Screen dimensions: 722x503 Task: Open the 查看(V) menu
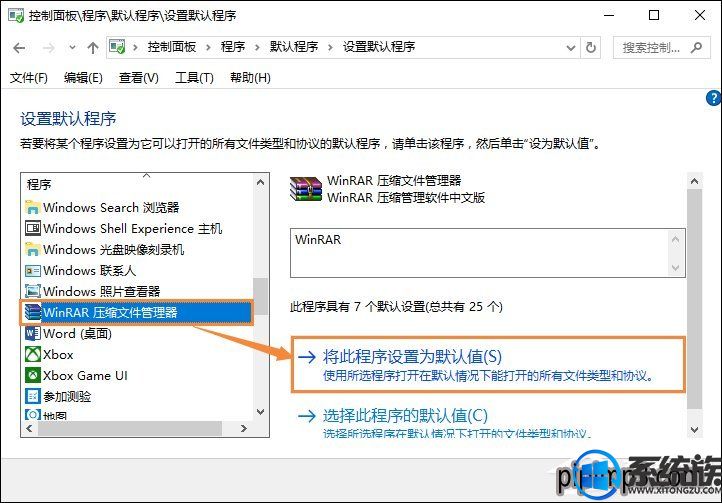pos(139,78)
